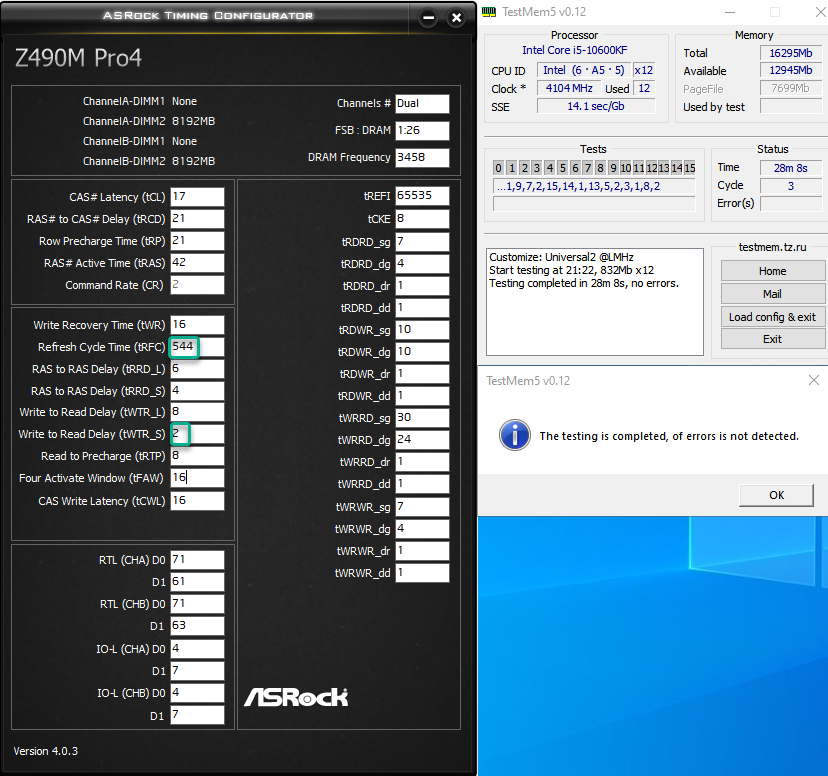The width and height of the screenshot is (828, 776).
Task: Click the blue info icon in the dialog
Action: point(515,435)
